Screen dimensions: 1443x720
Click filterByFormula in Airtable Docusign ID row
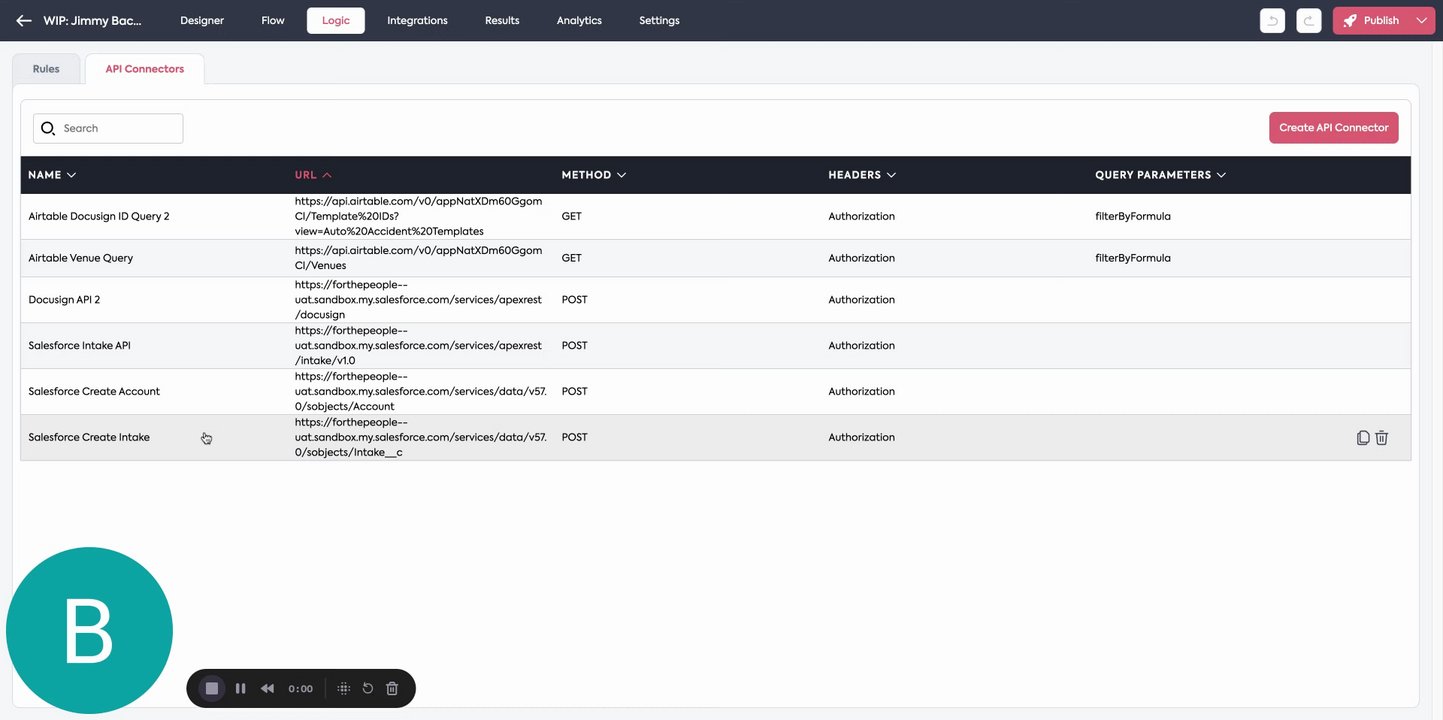(x=1133, y=216)
